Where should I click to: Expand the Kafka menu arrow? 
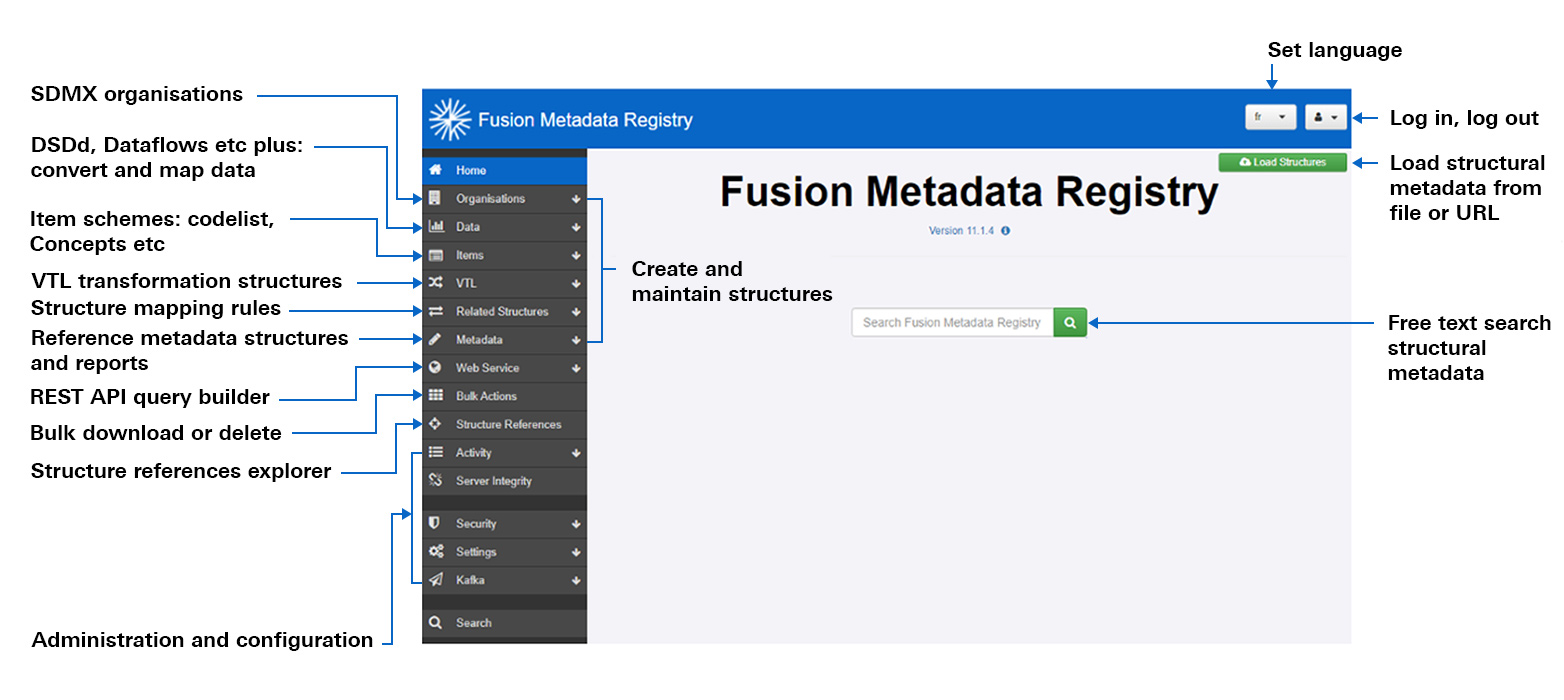(576, 580)
